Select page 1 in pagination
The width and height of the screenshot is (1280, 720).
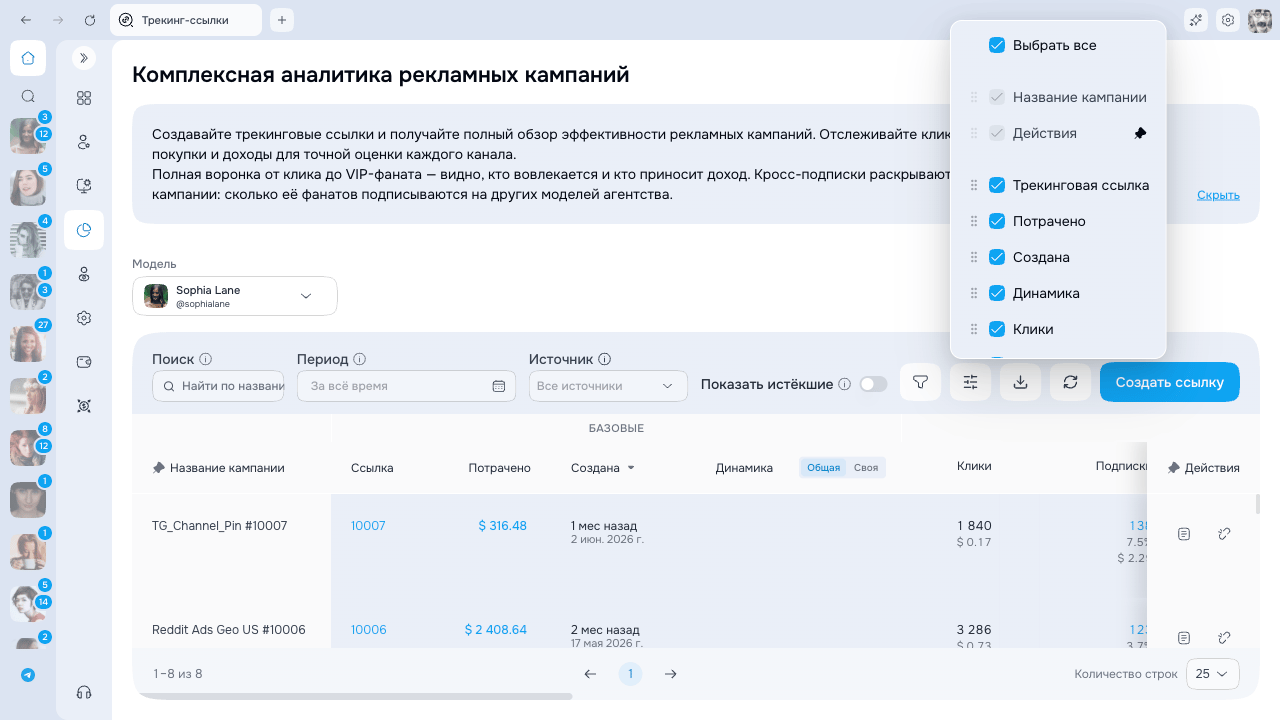[630, 674]
